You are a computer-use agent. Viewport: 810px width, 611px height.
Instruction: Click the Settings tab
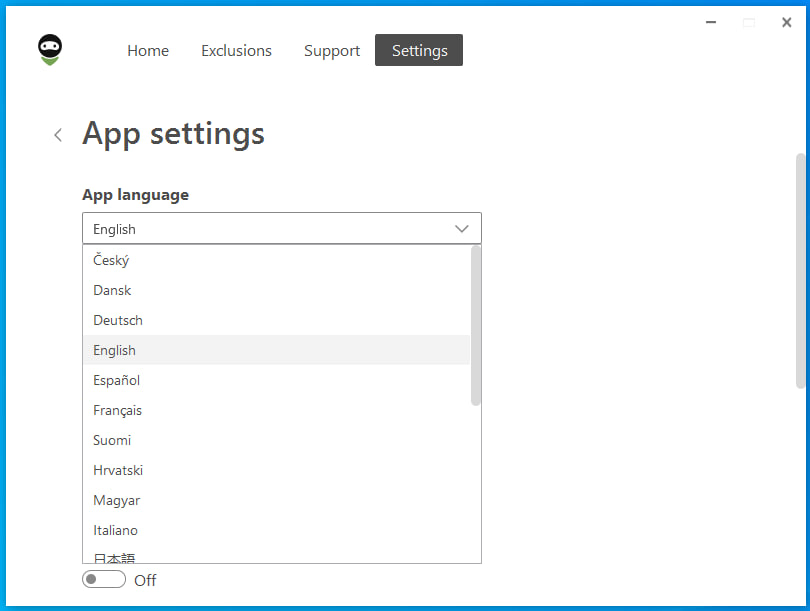419,50
